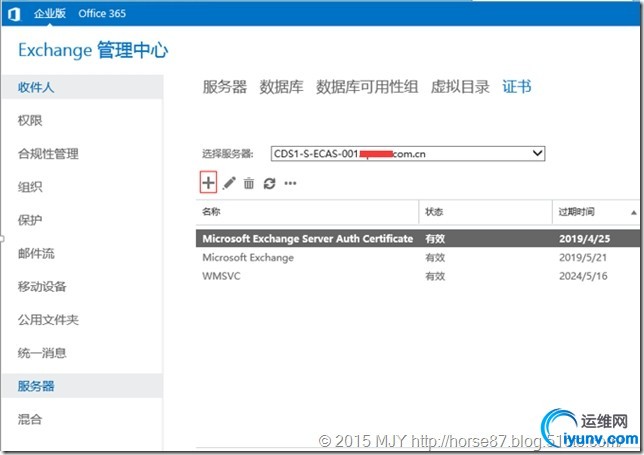
Task: Click 有效 status in WMSVC row
Action: [435, 276]
